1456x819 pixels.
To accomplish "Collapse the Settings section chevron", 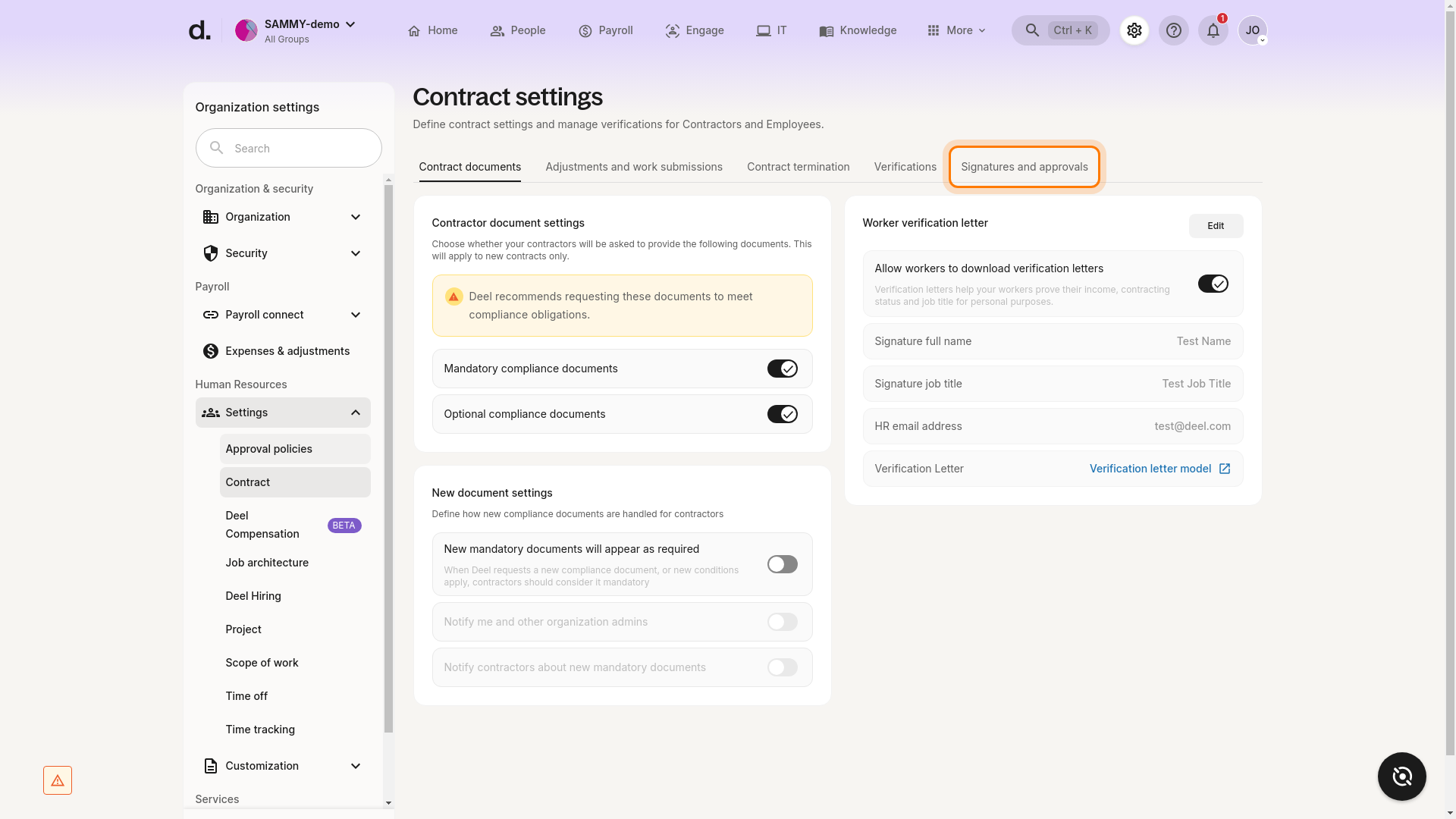I will tap(356, 413).
